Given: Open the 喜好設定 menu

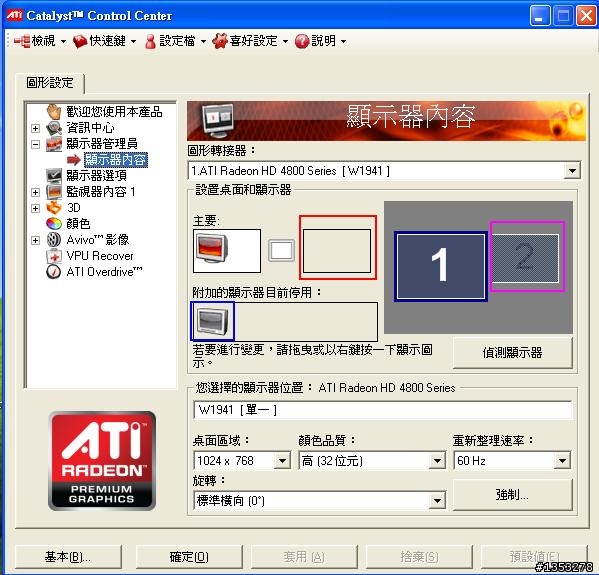Looking at the screenshot, I should [250, 41].
